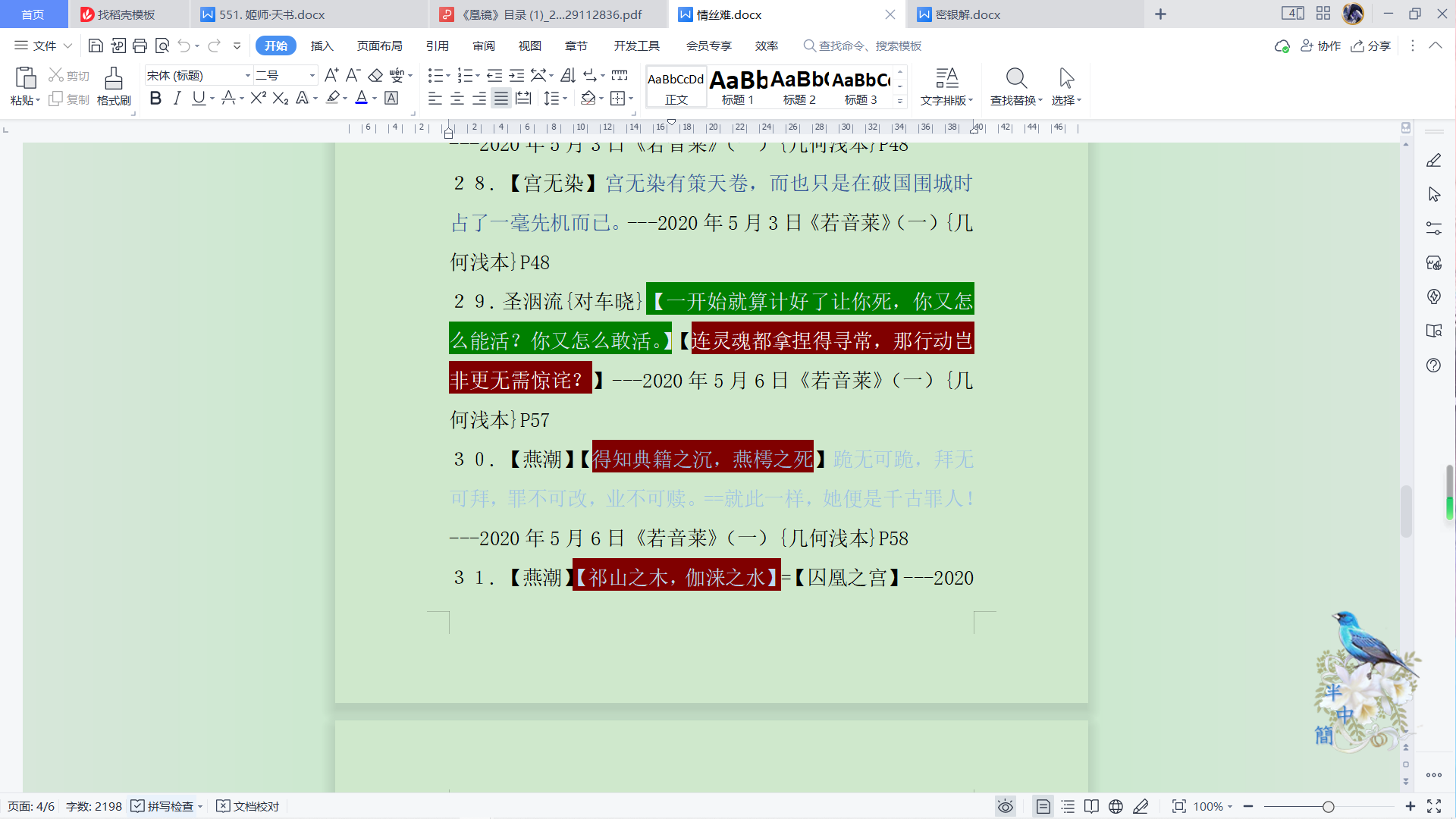Toggle Italic formatting

(x=177, y=99)
